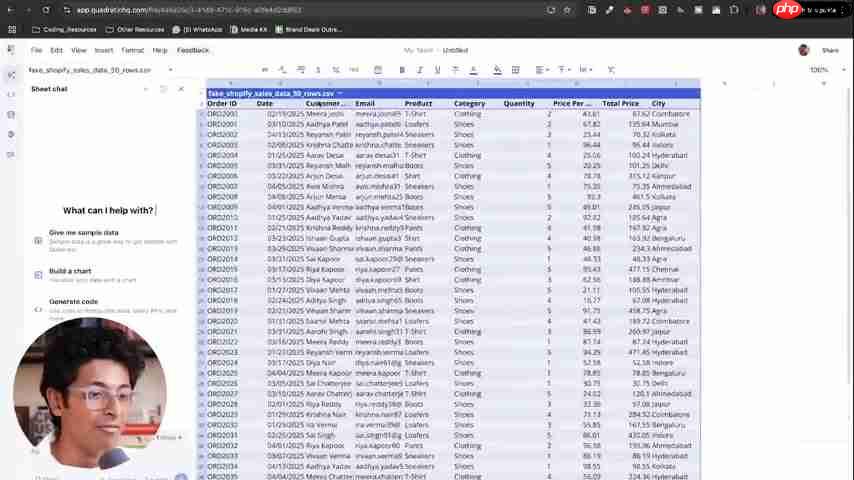Open the Insert menu

click(103, 50)
